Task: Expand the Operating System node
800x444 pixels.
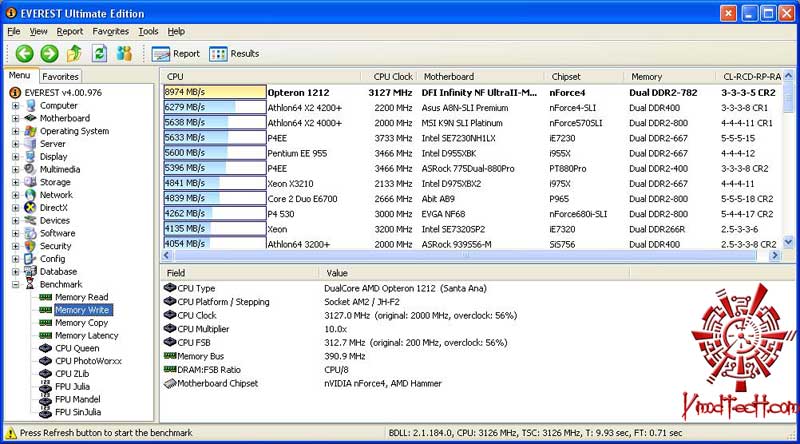Action: [15, 131]
